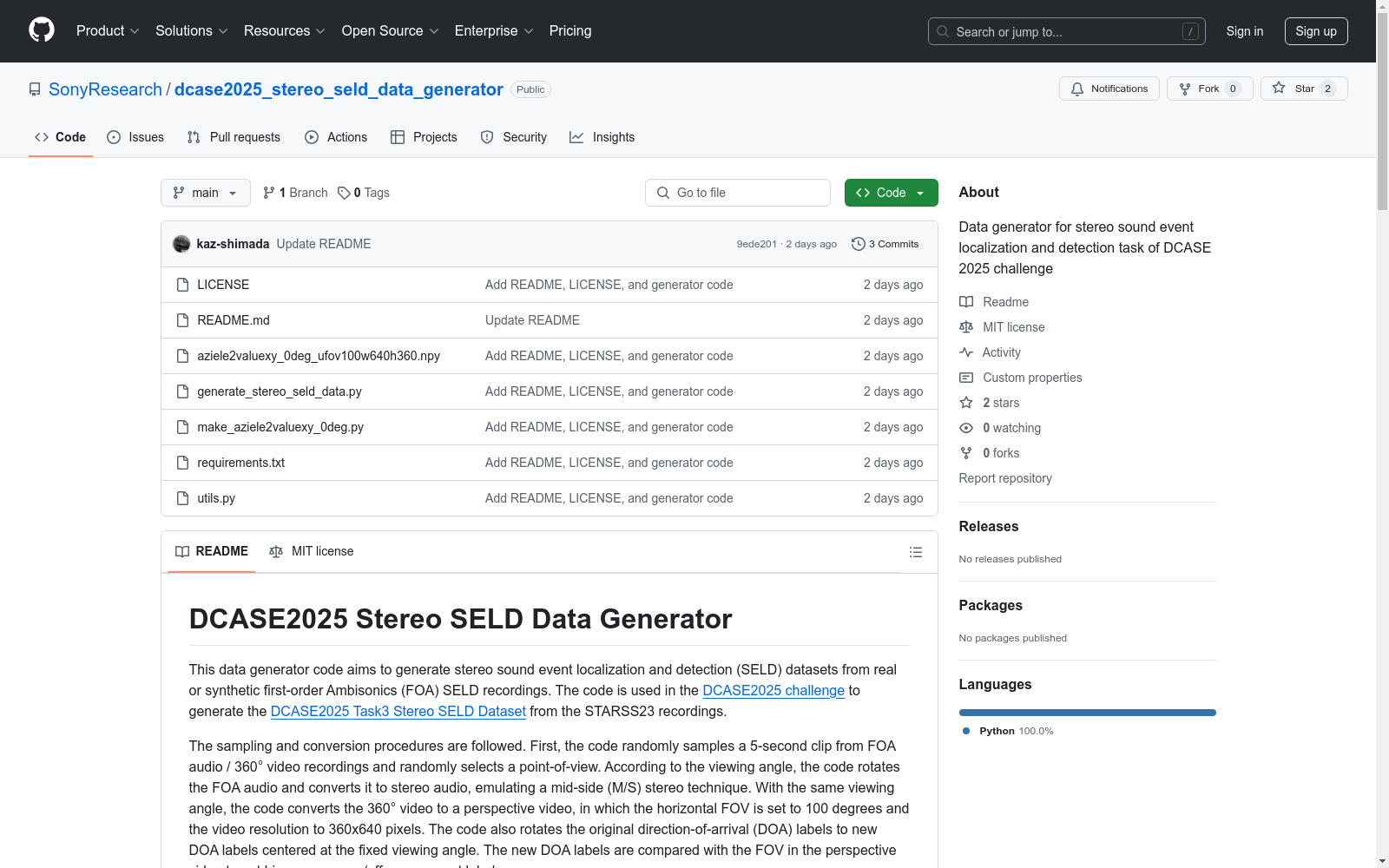Screen dimensions: 1389x868
Task: Click the branch icon beside 1 Branch
Action: (x=269, y=193)
